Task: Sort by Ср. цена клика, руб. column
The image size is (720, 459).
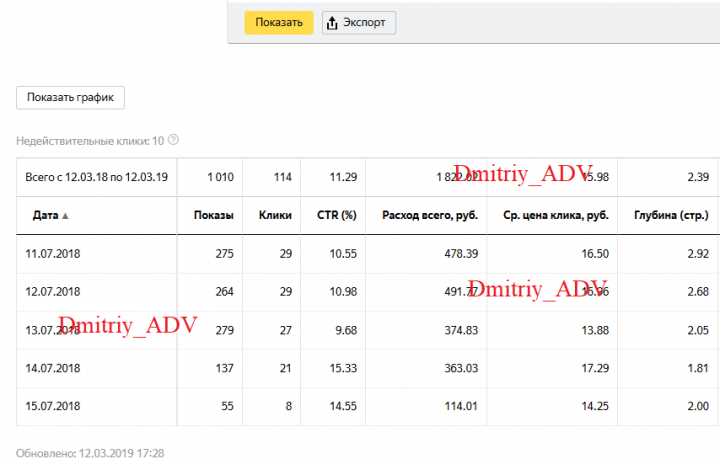Action: [556, 215]
